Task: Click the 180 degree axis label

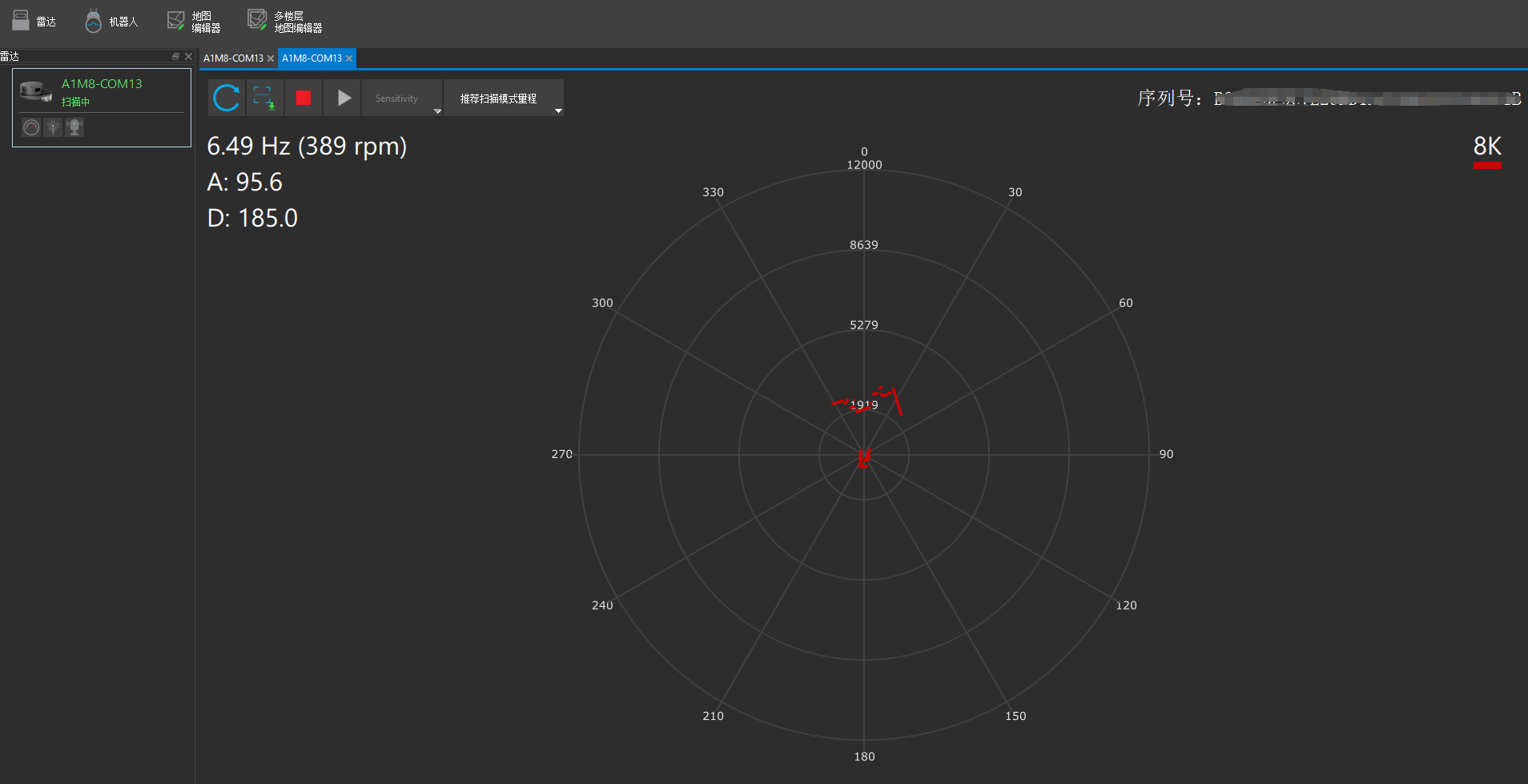Action: [x=864, y=757]
